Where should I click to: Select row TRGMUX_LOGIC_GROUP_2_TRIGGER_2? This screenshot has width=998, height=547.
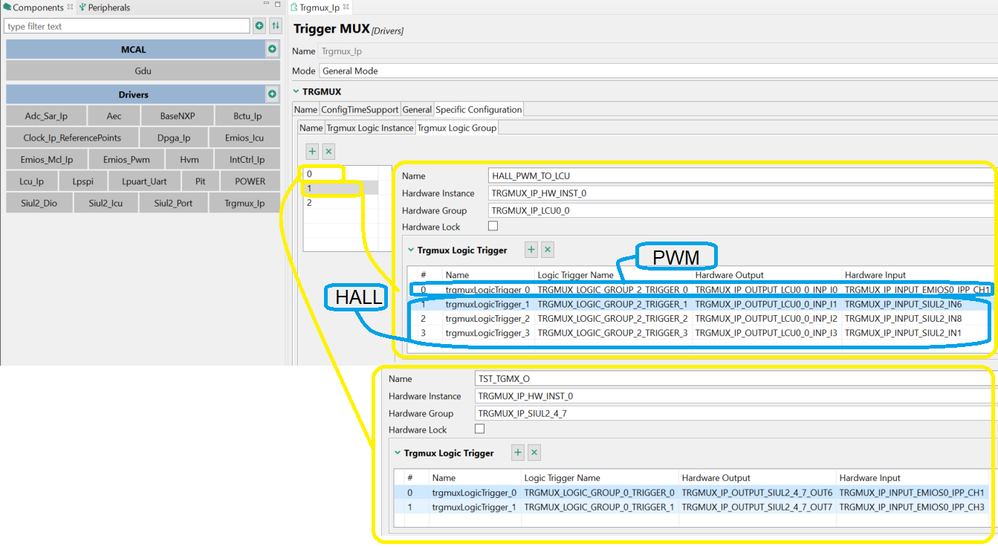pyautogui.click(x=700, y=318)
